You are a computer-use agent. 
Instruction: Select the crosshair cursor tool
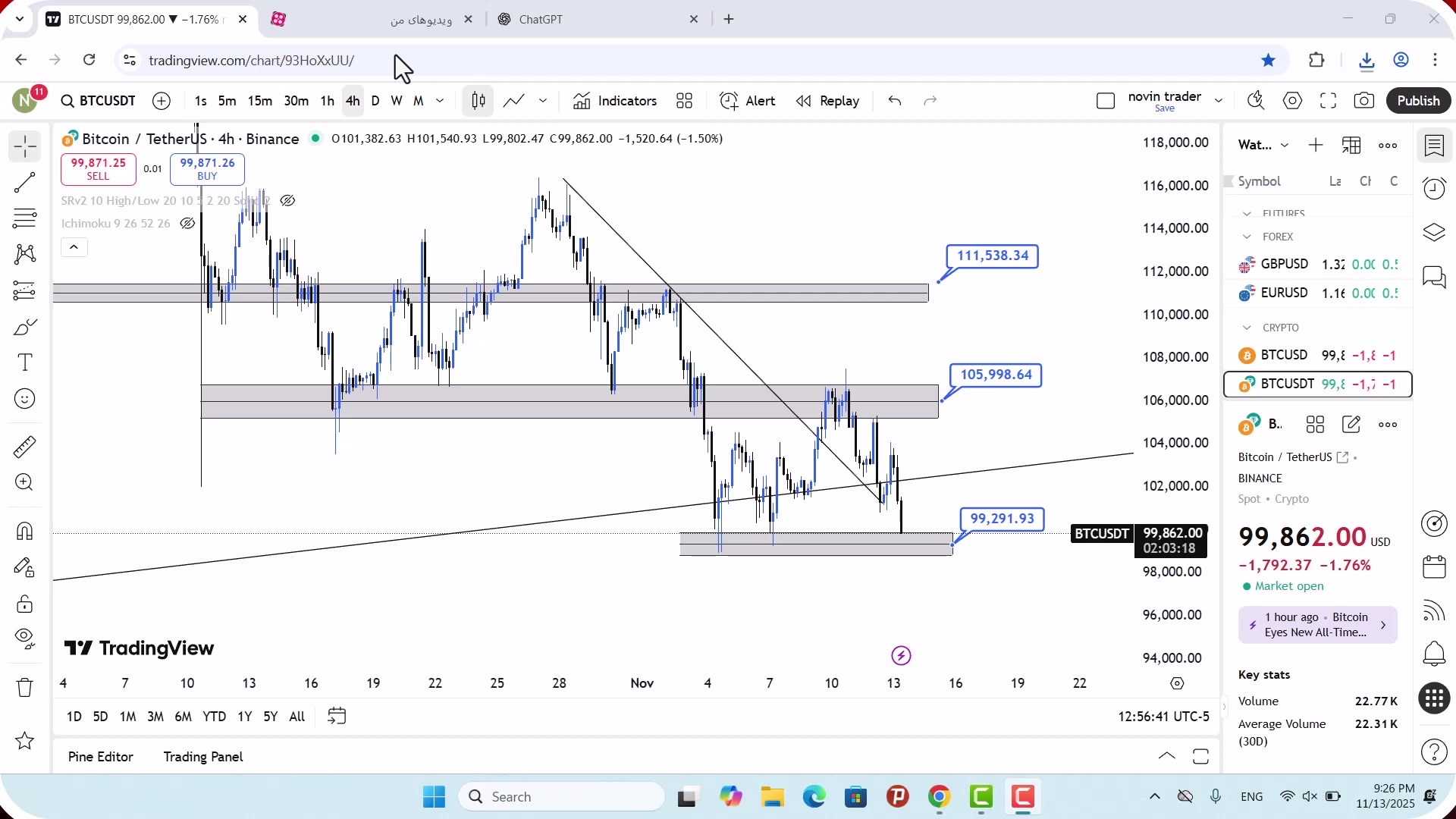25,146
